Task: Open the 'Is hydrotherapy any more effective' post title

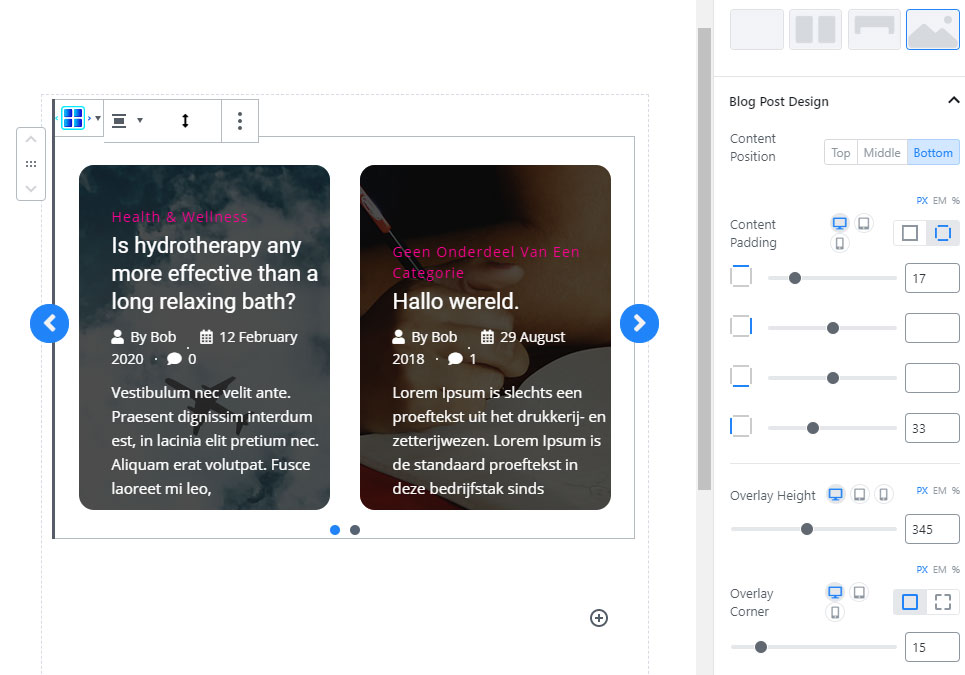Action: click(x=215, y=273)
